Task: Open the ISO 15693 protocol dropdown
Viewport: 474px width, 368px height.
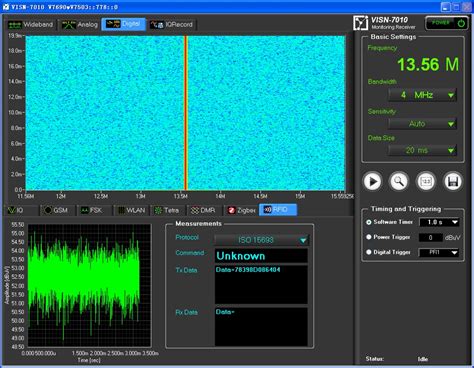Action: click(262, 240)
